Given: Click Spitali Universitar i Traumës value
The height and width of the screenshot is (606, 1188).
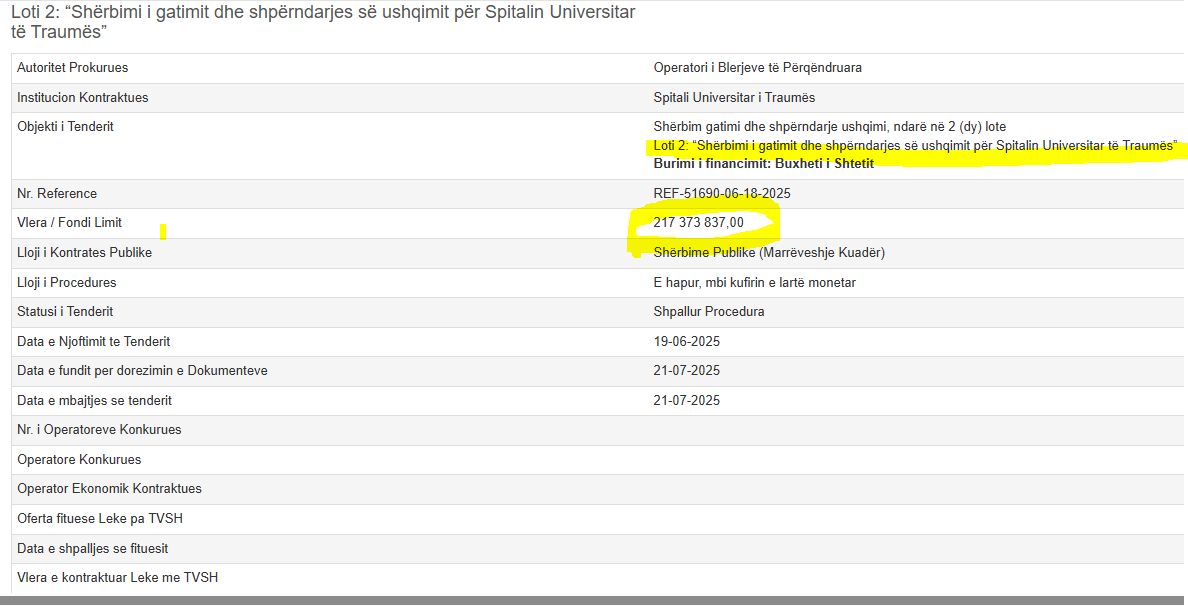Looking at the screenshot, I should coord(734,98).
